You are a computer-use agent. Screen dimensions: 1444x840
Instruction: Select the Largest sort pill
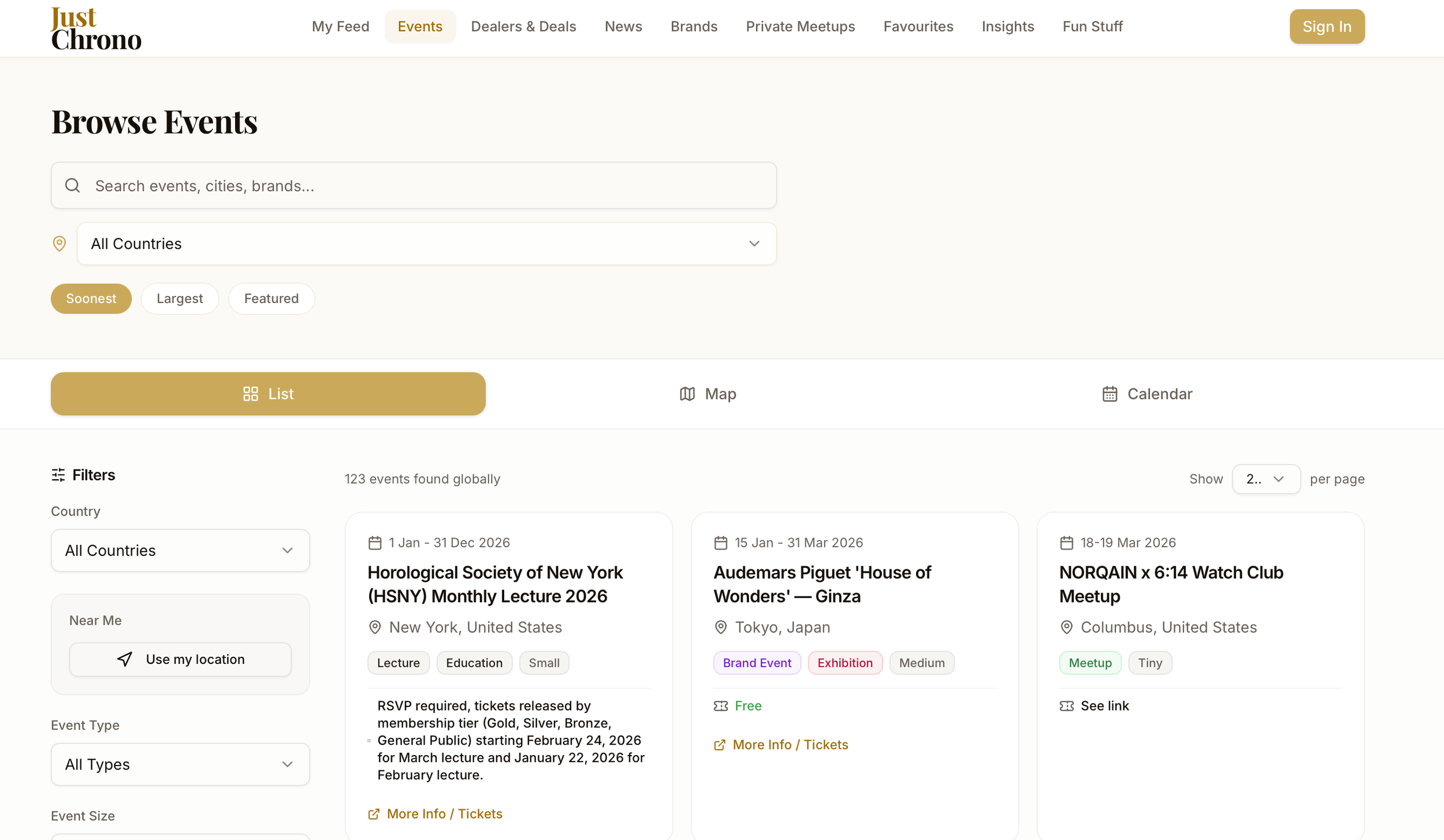click(180, 298)
